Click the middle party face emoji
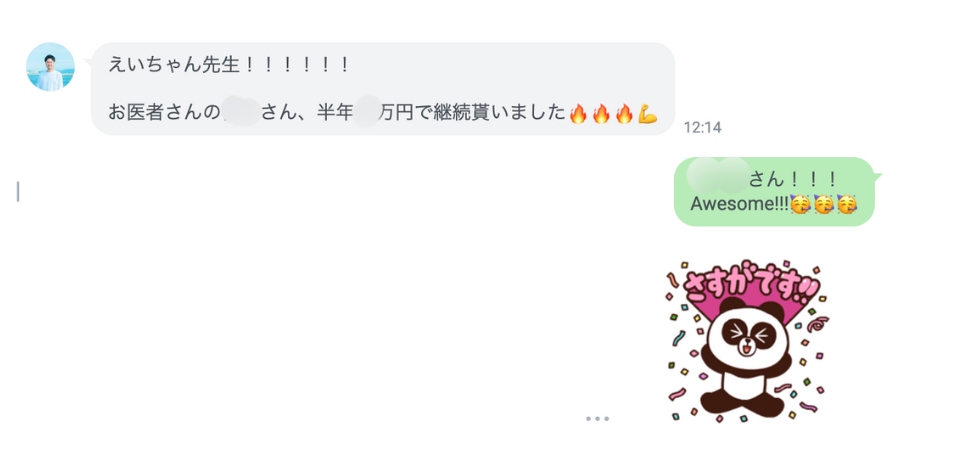This screenshot has height=452, width=972. coord(823,203)
